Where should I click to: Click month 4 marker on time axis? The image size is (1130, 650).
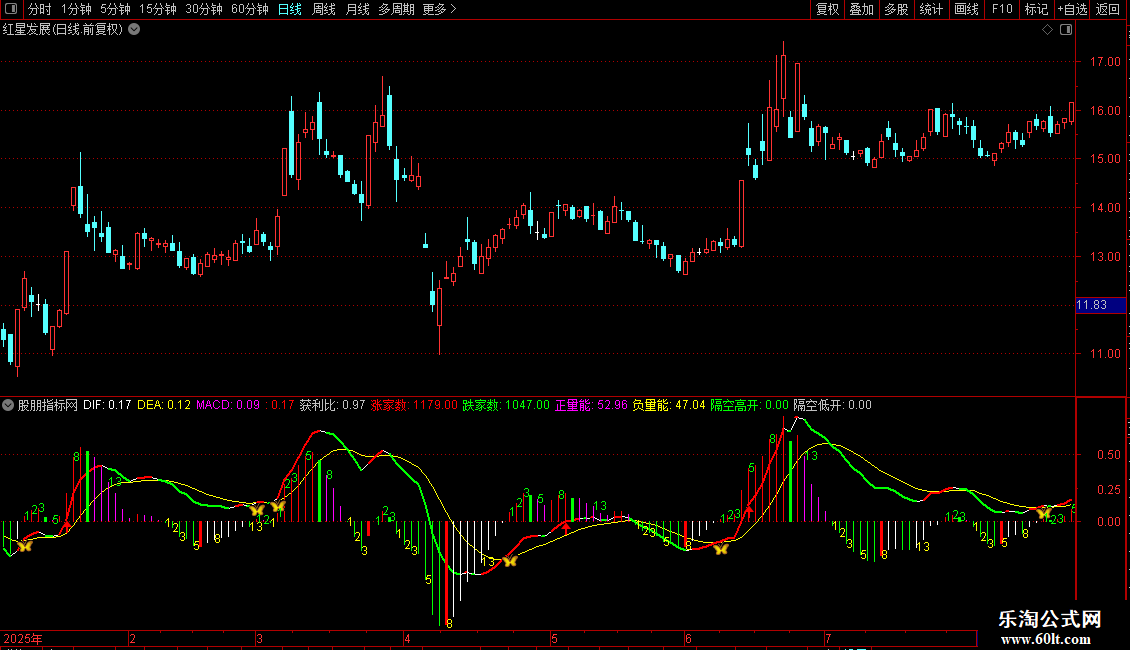point(407,638)
